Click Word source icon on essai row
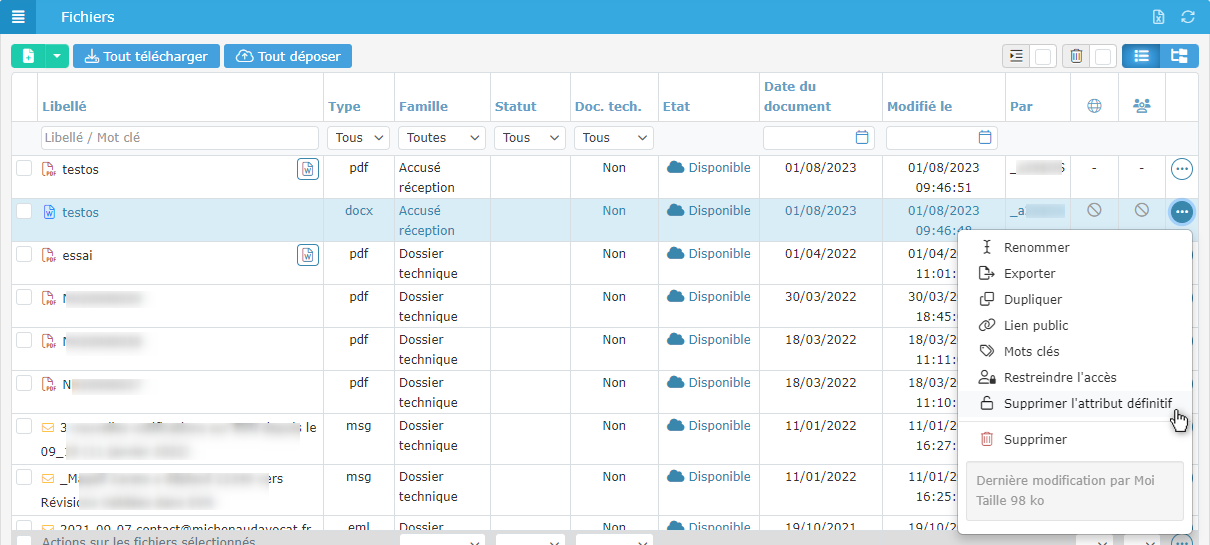Screen dimensions: 1210x545 pyautogui.click(x=308, y=256)
